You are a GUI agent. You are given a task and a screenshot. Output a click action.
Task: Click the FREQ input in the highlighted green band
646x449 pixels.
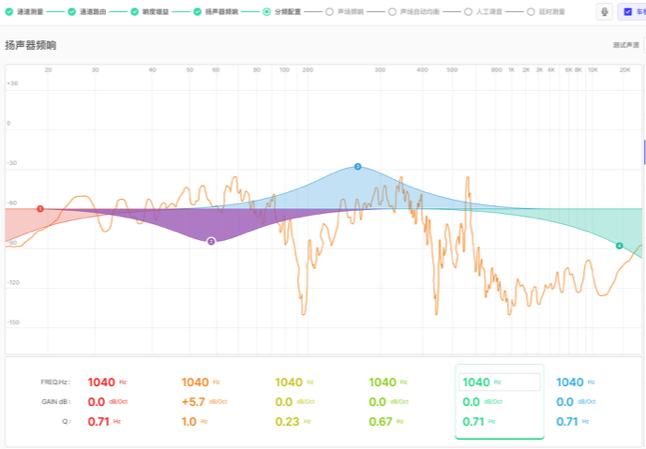click(499, 382)
